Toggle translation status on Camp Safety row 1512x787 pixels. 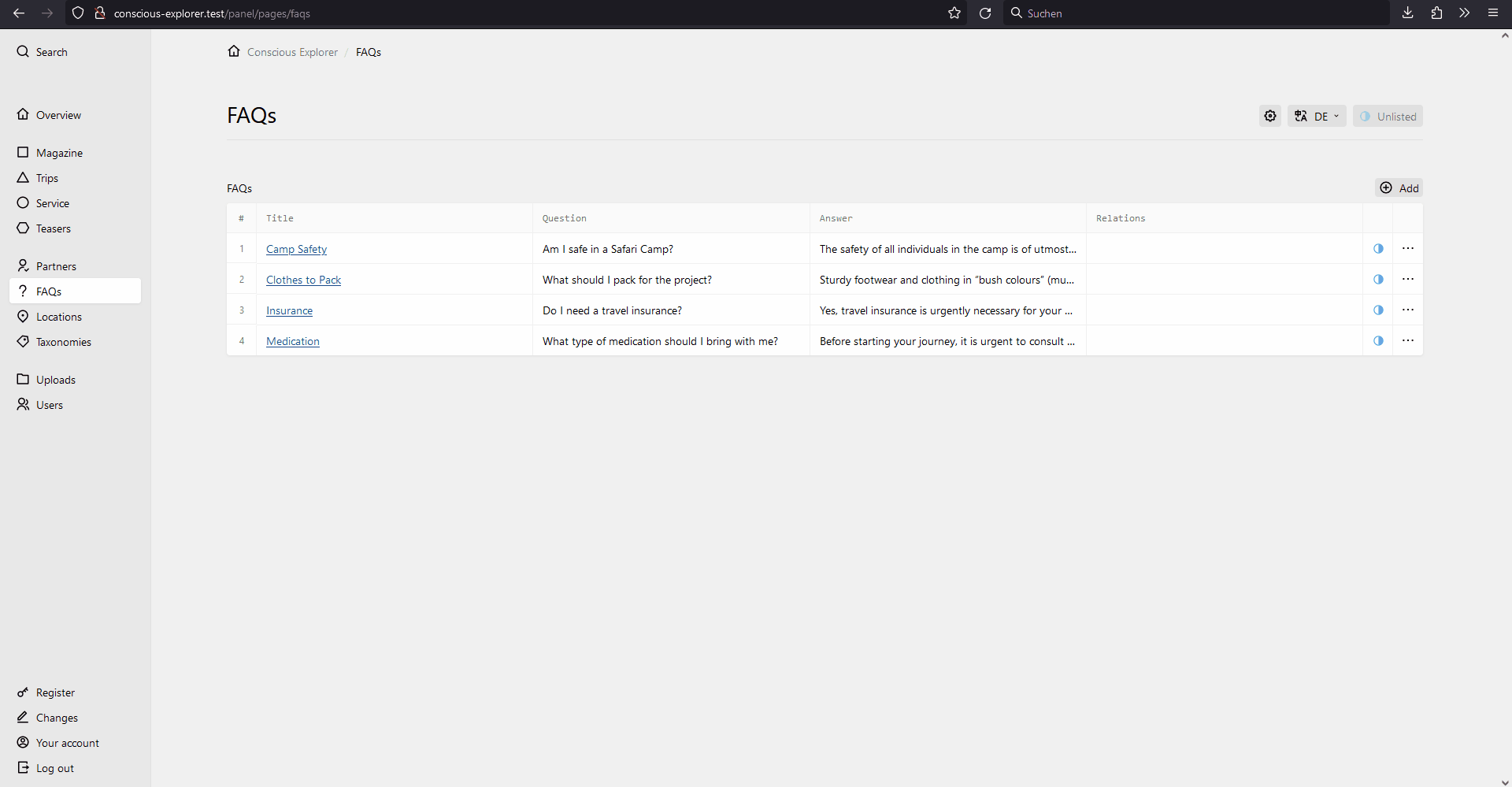click(1378, 248)
